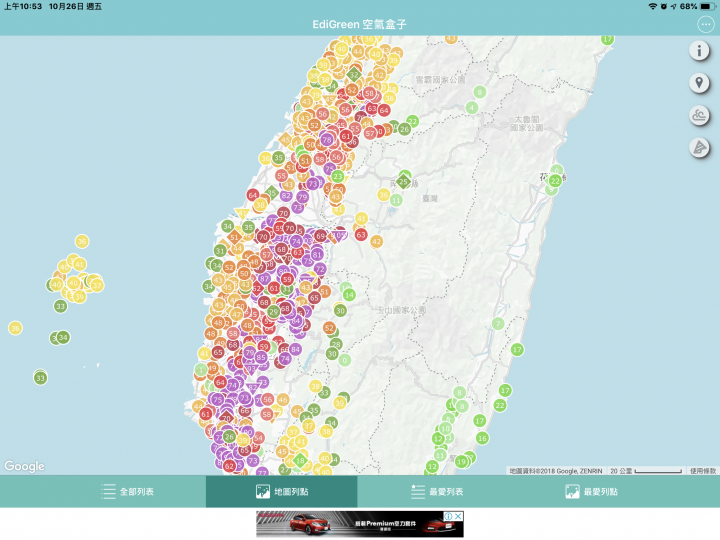The width and height of the screenshot is (720, 540).
Task: Select the green diamond 32 marker
Action: (354, 74)
